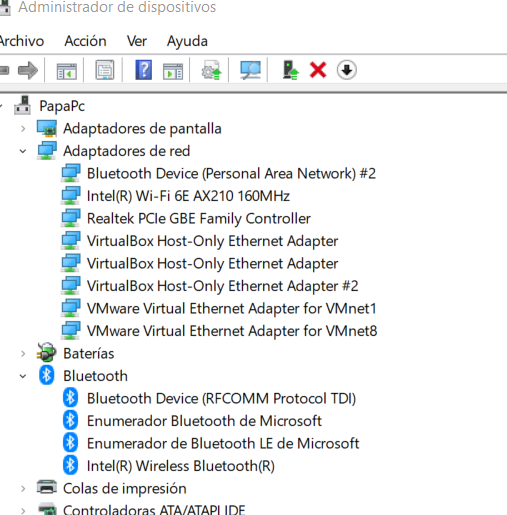Screen dimensions: 507x515
Task: Select Realtek PCIe GBE Family Controller
Action: coord(199,219)
